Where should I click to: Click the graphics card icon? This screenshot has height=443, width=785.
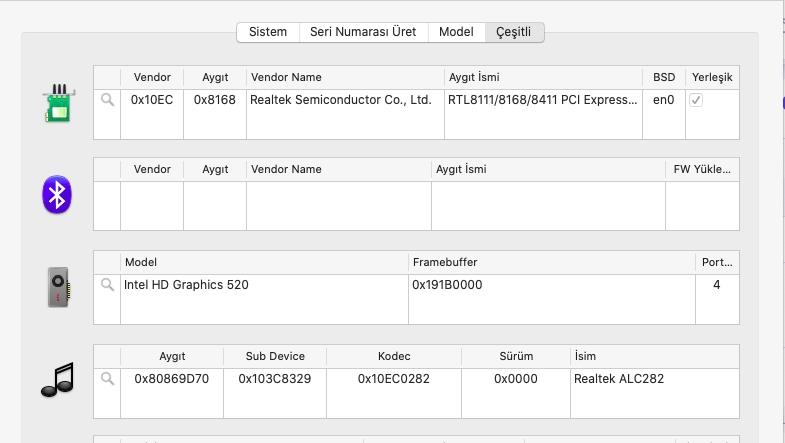(59, 287)
